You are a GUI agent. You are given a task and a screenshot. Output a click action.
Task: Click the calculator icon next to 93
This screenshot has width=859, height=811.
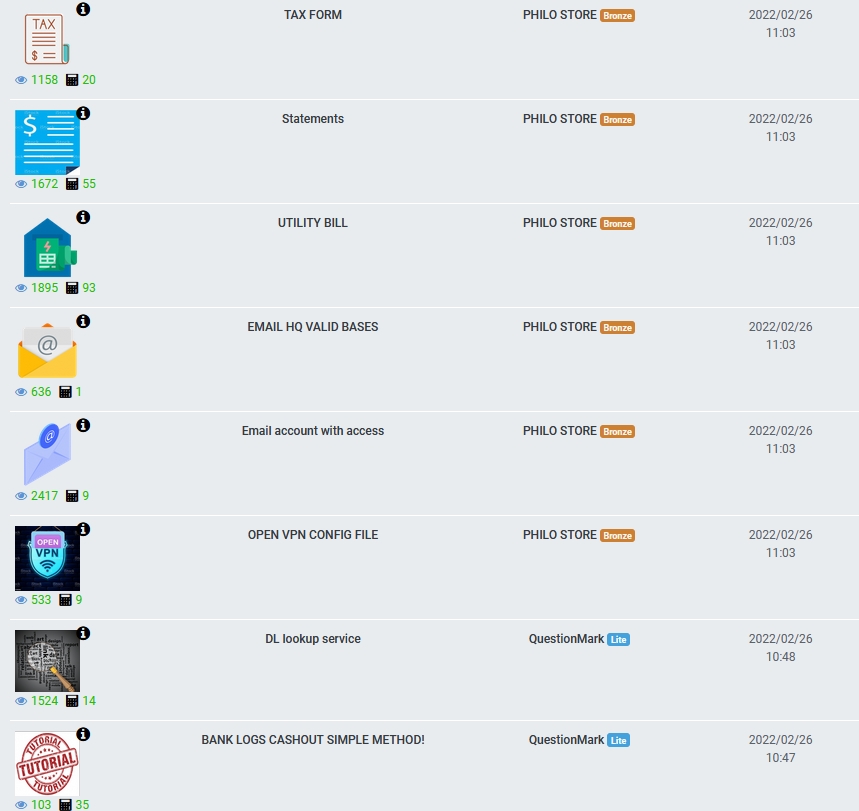pos(72,288)
